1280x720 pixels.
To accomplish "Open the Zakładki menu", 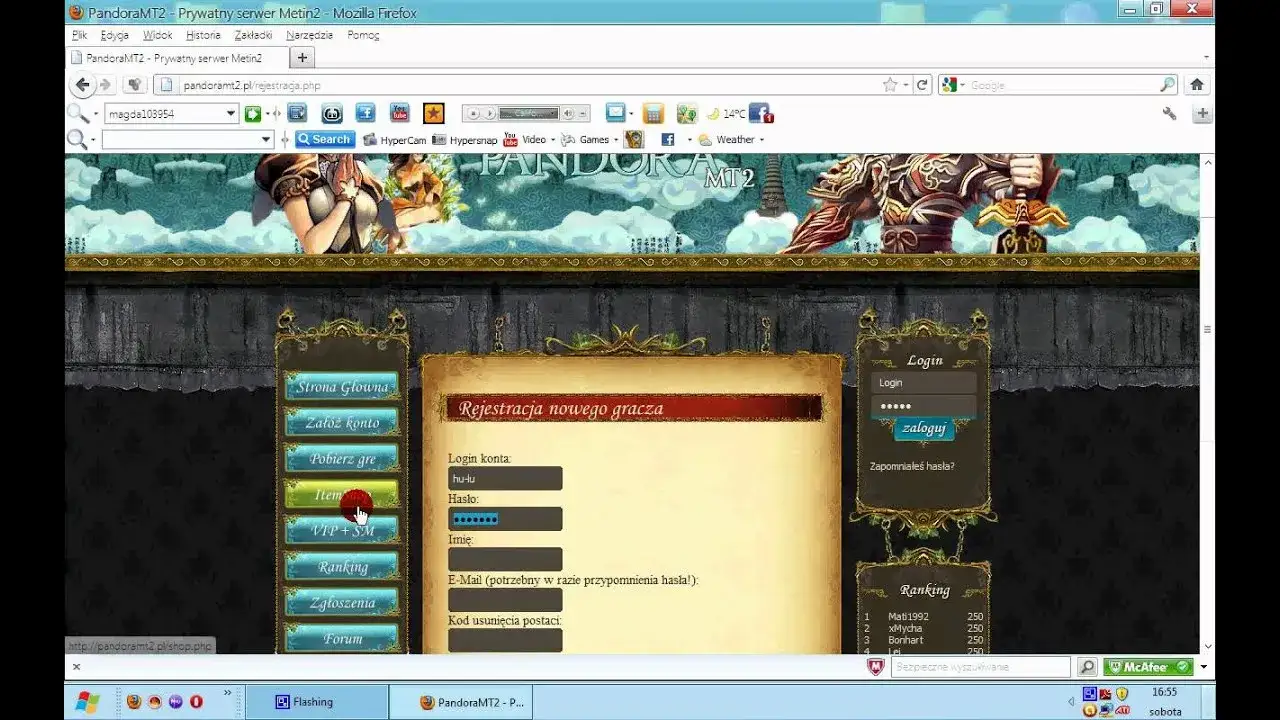I will tap(252, 35).
